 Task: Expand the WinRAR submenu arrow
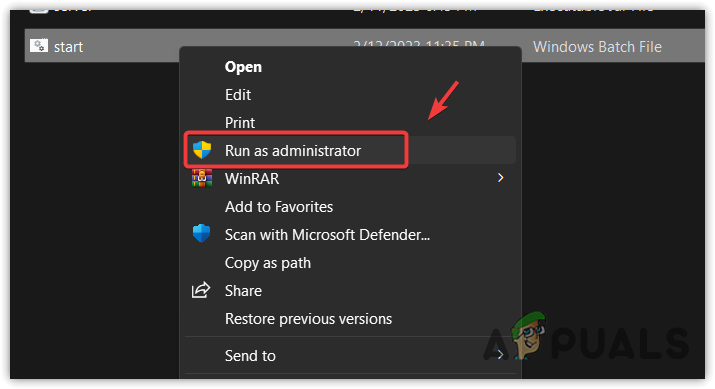[x=500, y=178]
